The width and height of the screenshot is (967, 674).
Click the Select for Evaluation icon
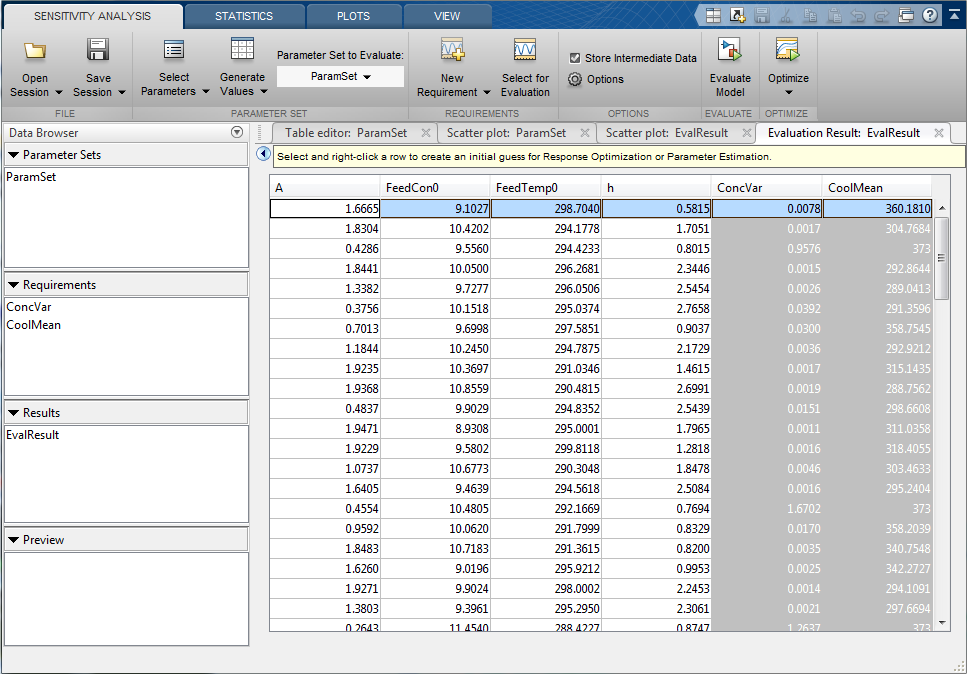coord(525,51)
